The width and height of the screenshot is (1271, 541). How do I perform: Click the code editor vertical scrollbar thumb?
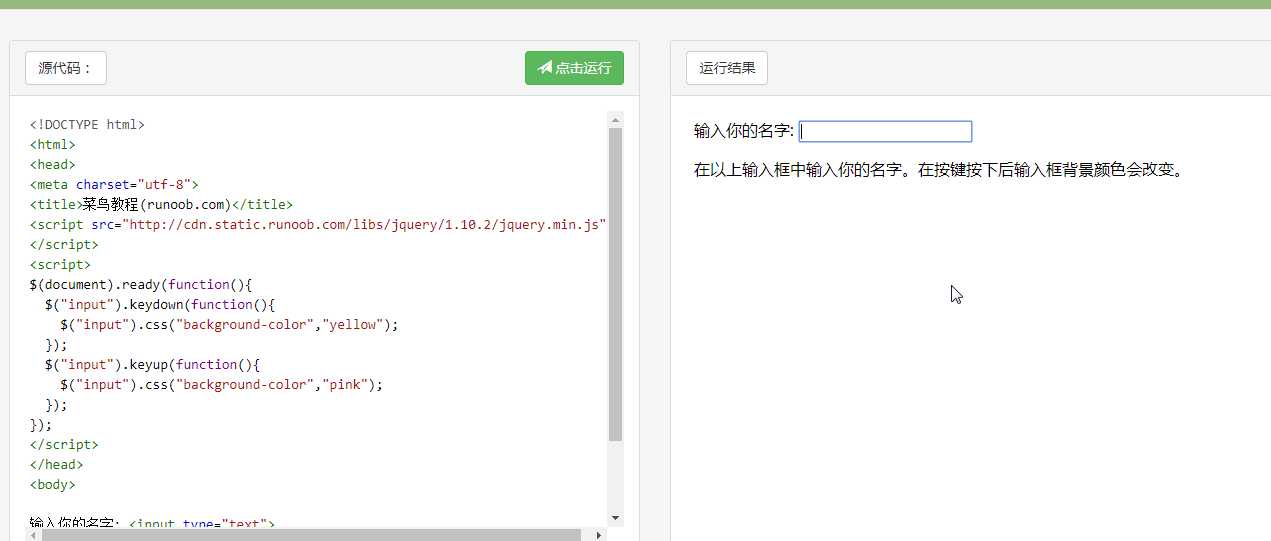click(x=615, y=284)
